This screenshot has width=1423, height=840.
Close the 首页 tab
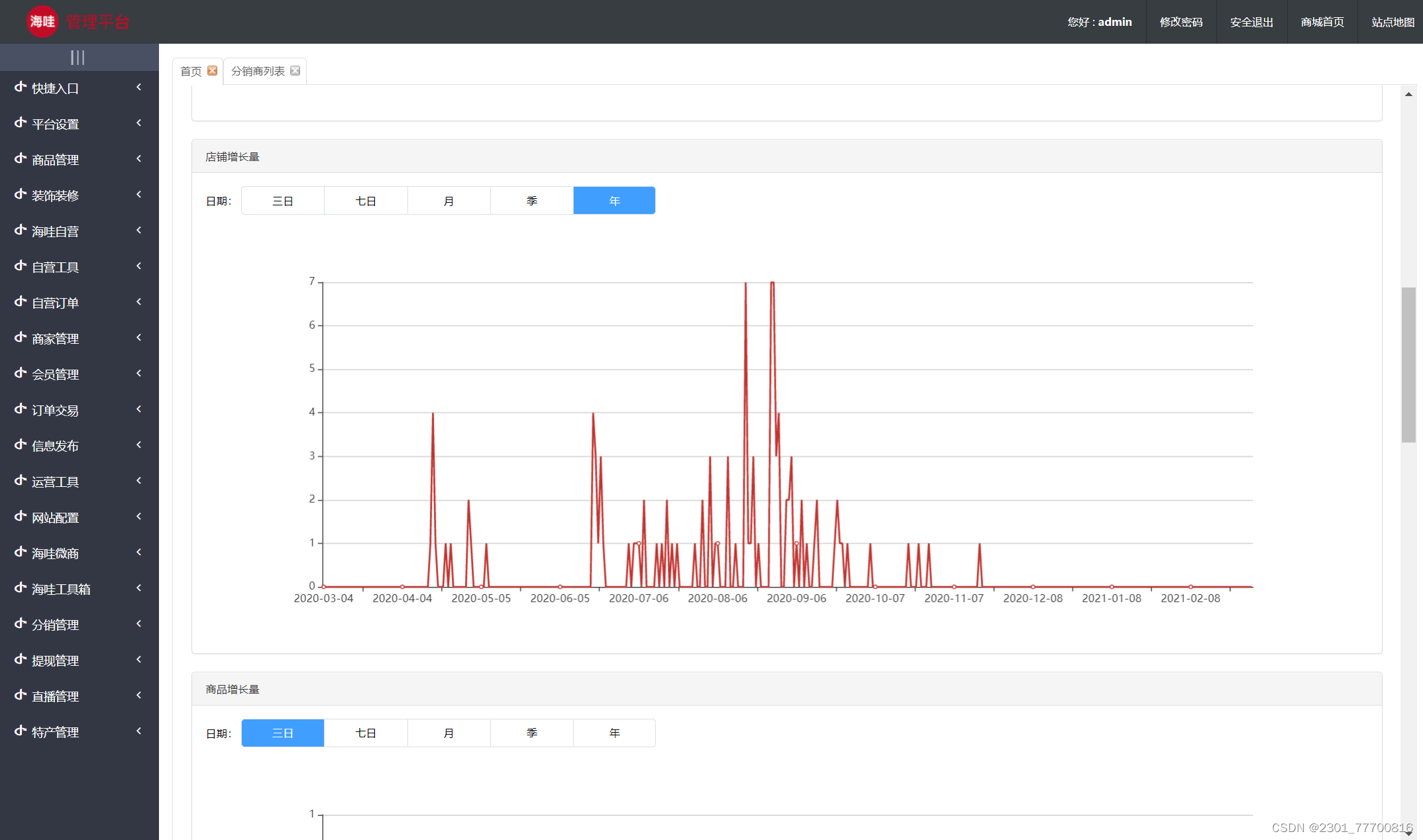click(x=212, y=71)
